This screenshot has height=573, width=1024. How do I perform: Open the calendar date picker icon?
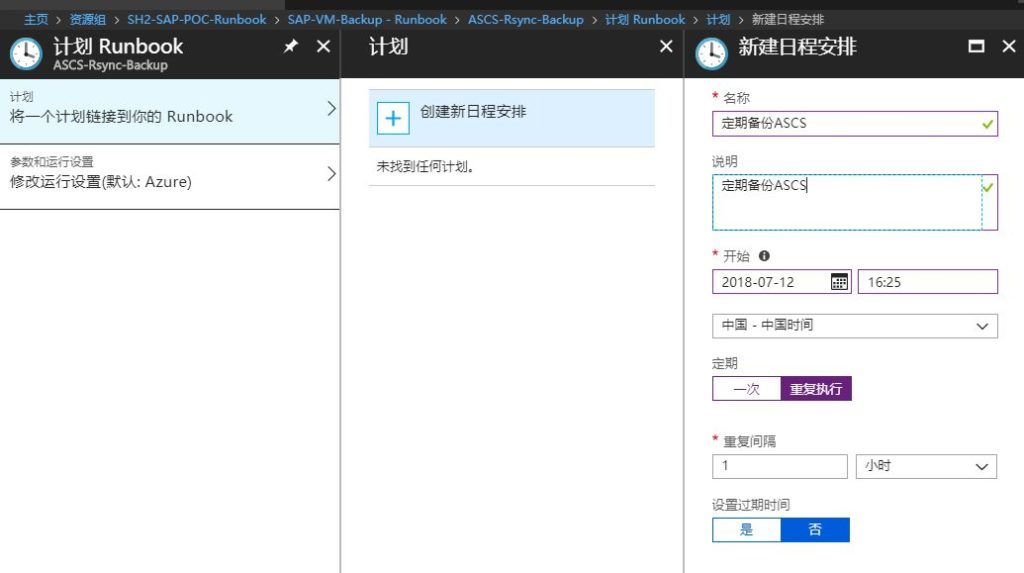click(x=840, y=282)
